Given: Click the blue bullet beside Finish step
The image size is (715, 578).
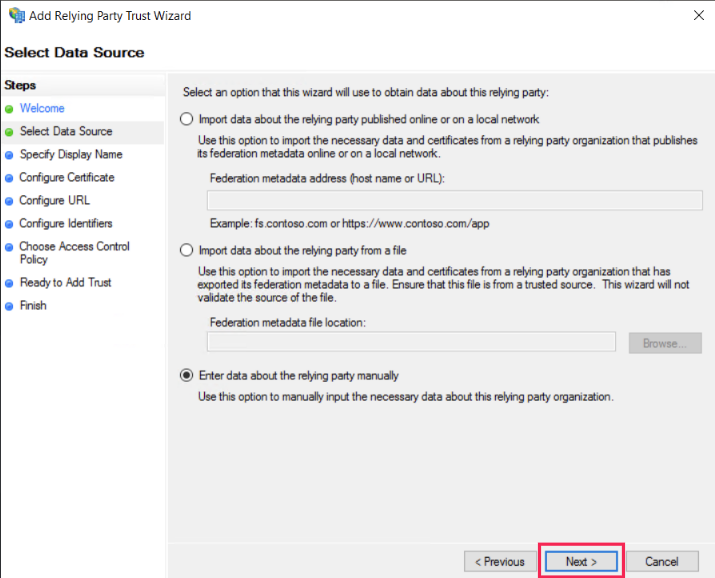Looking at the screenshot, I should (10, 306).
